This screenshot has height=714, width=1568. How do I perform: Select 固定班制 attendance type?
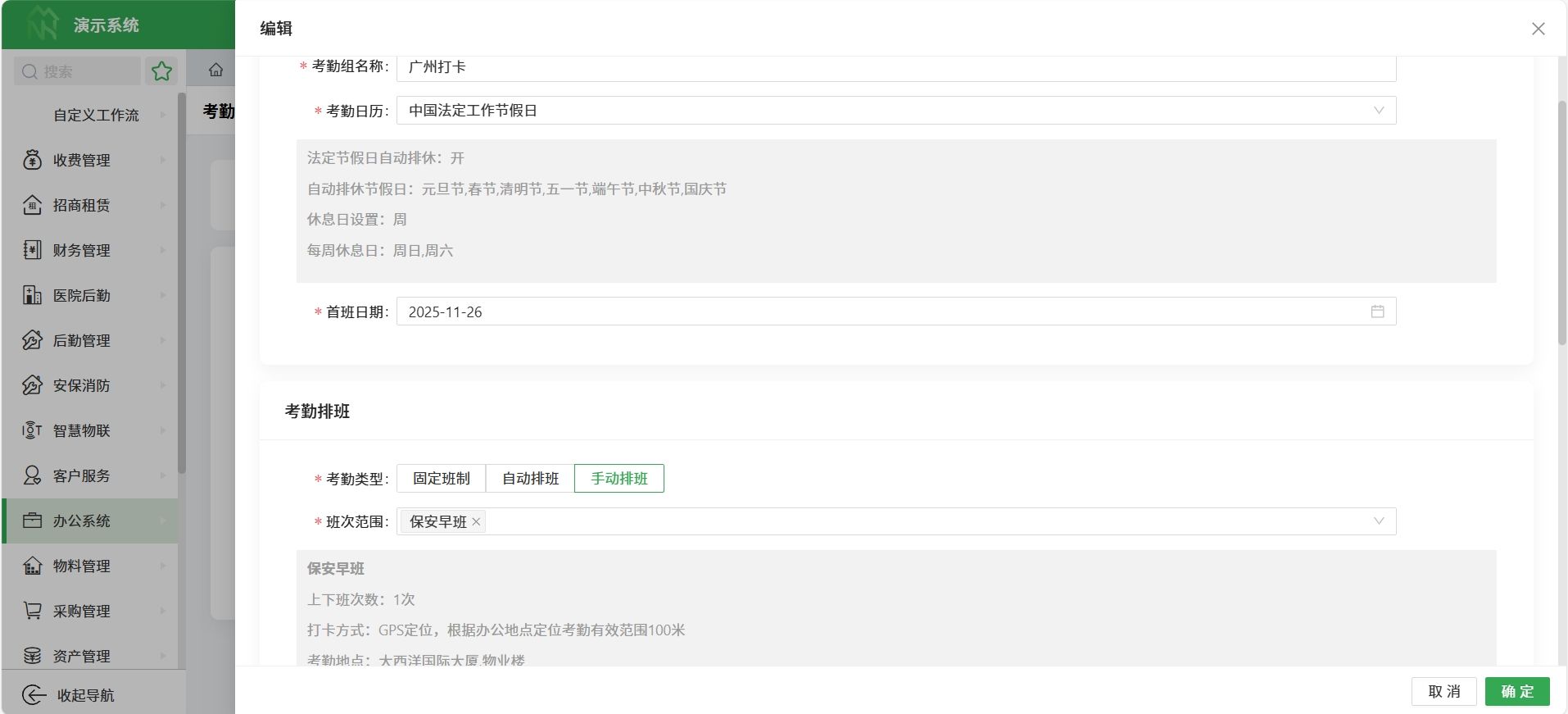pyautogui.click(x=441, y=479)
